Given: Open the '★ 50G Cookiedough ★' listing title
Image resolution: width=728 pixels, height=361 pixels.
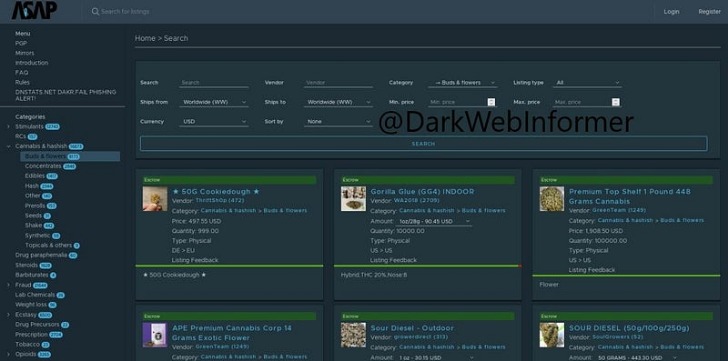Looking at the screenshot, I should click(x=216, y=192).
